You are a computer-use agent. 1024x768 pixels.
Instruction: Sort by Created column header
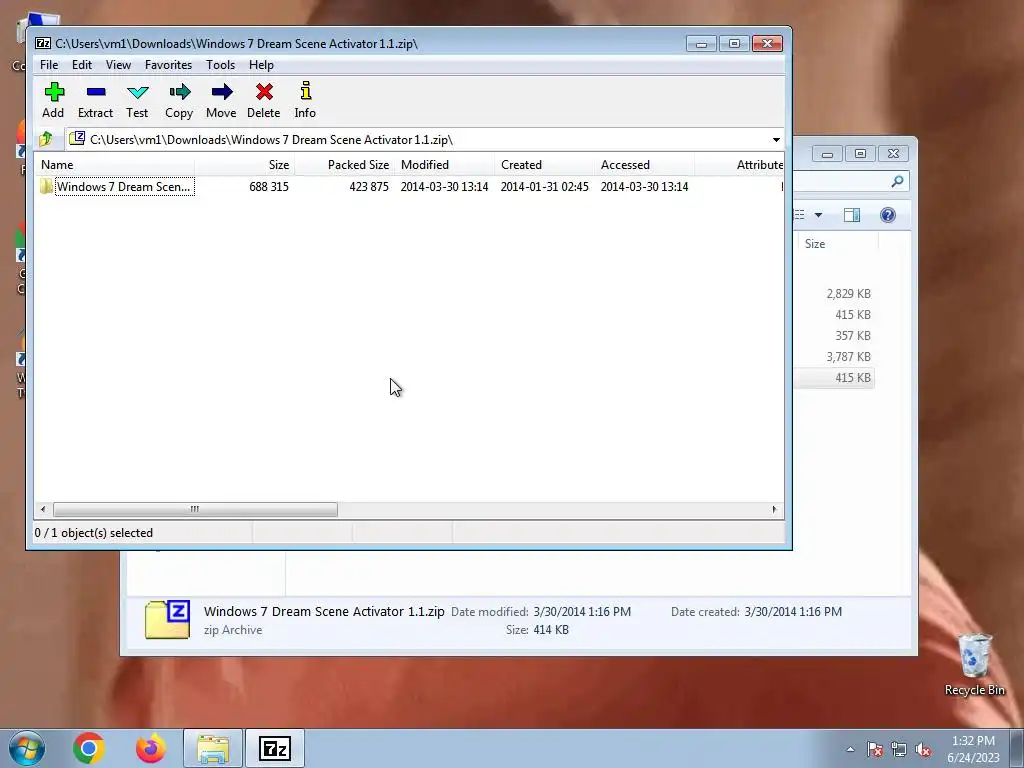(x=544, y=165)
